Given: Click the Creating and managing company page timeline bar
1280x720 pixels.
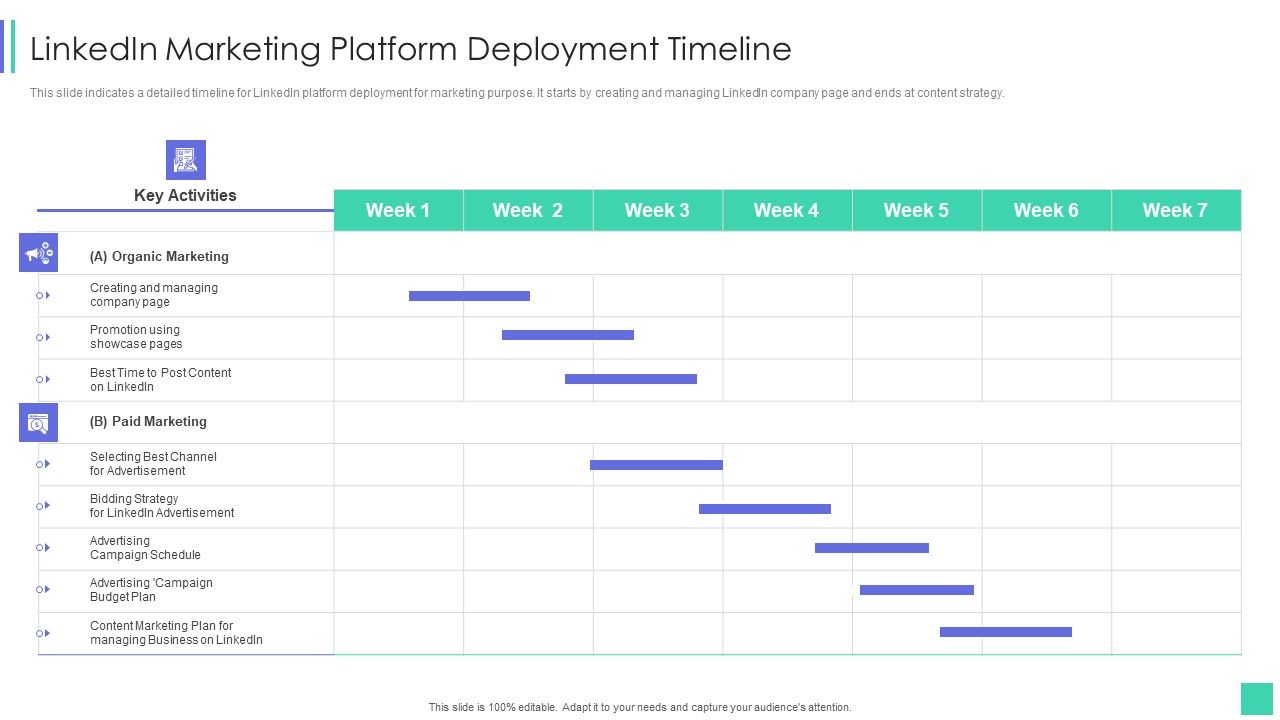Looking at the screenshot, I should click(x=469, y=296).
